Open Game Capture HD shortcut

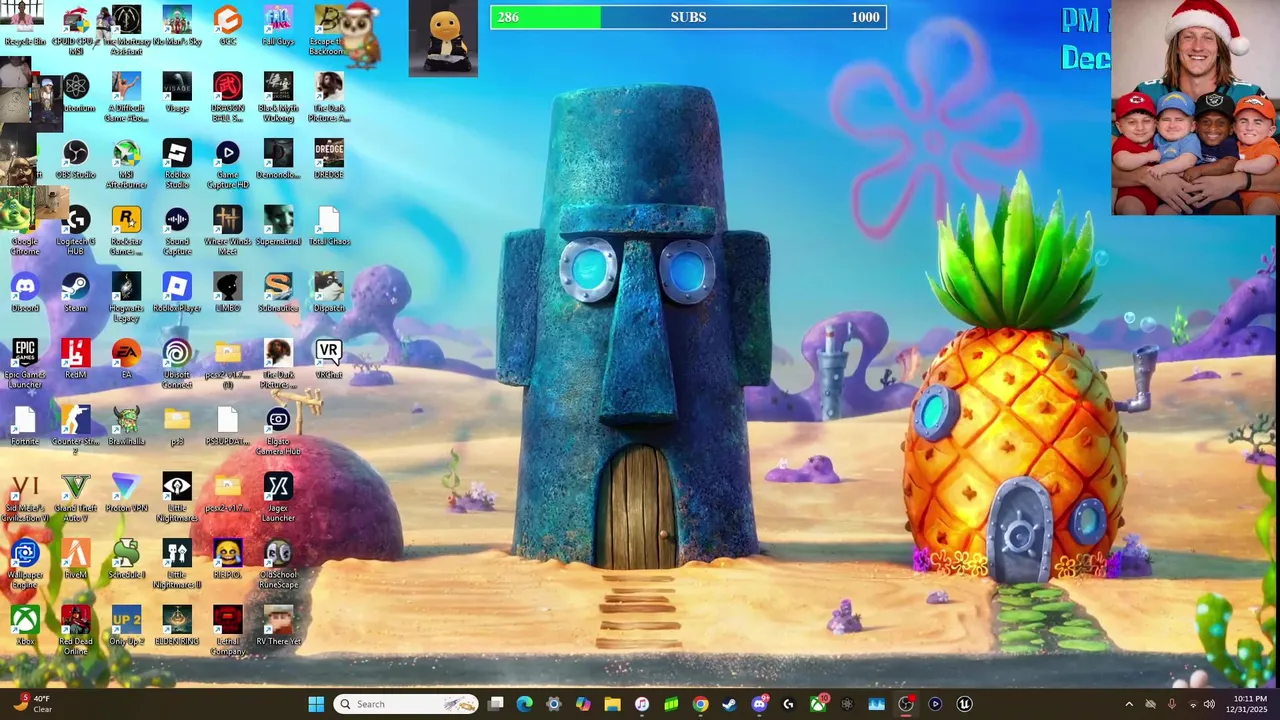coord(227,164)
